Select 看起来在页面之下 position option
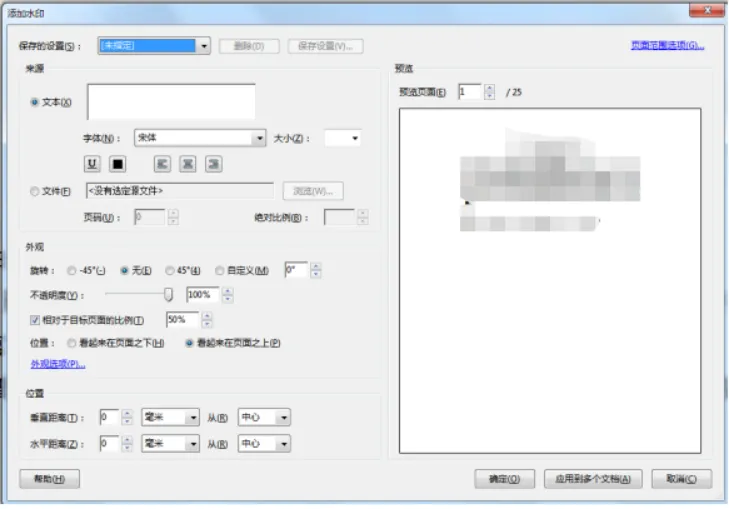 (x=72, y=343)
